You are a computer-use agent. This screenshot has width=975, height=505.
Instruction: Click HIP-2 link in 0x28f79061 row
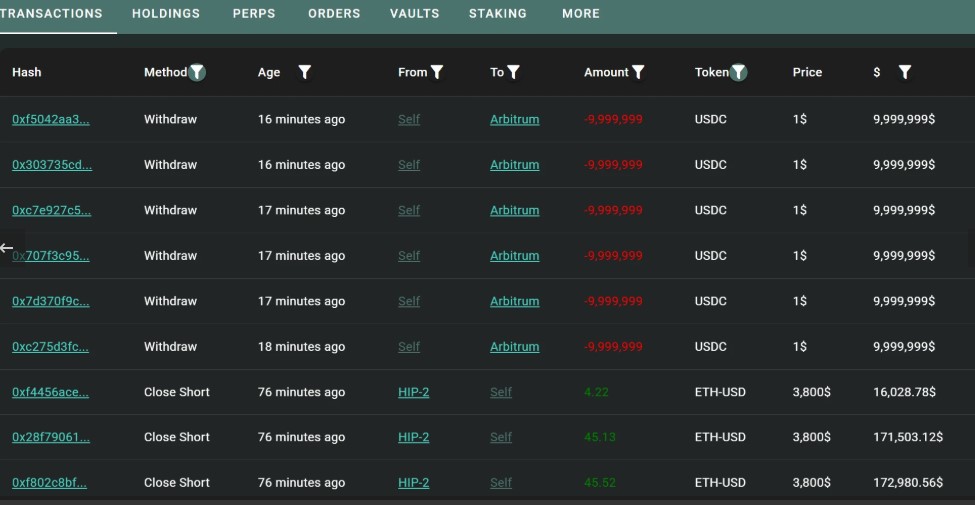point(413,437)
